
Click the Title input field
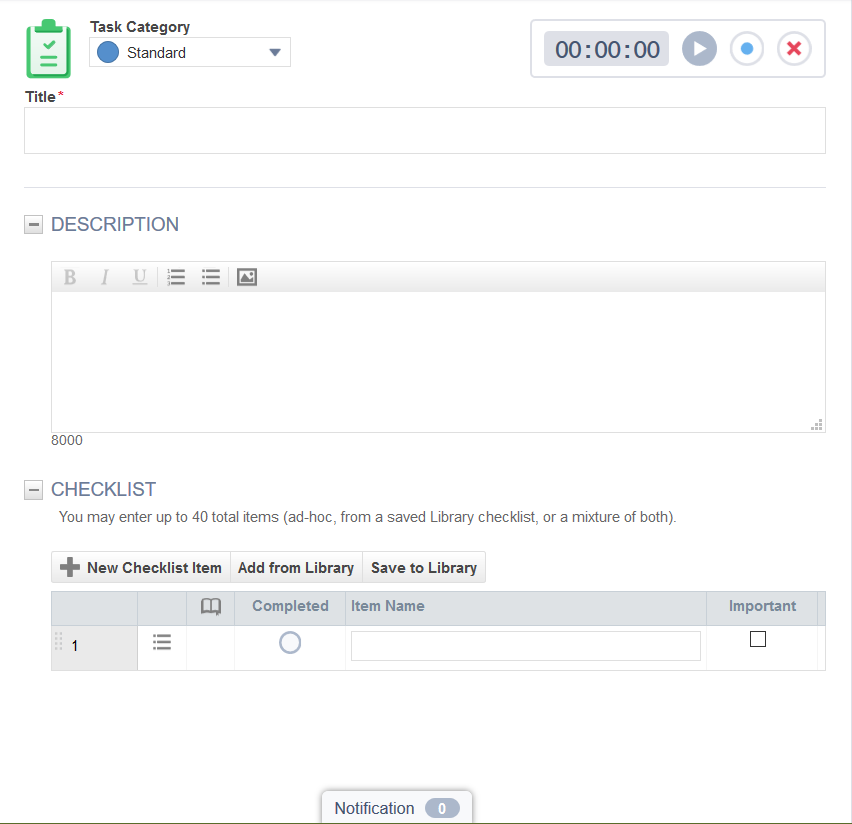click(424, 130)
